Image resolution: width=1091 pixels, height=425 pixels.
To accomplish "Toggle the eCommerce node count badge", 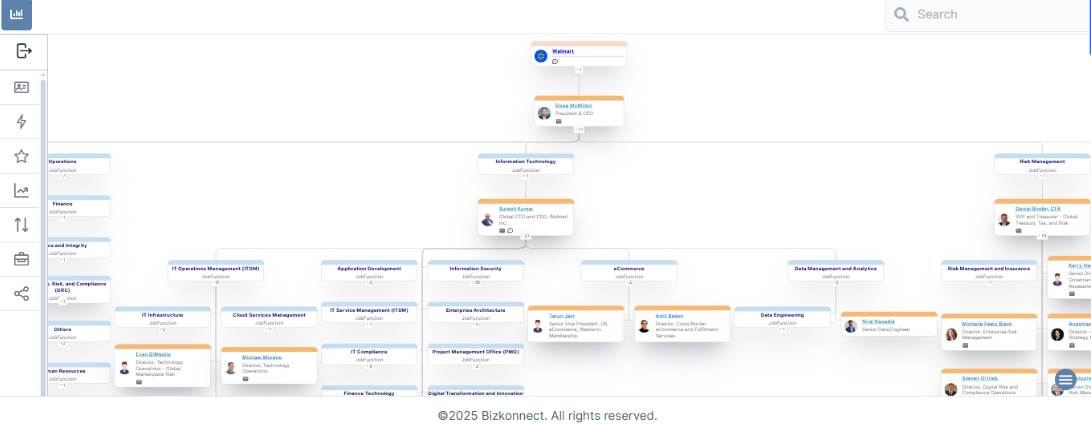I will click(629, 282).
